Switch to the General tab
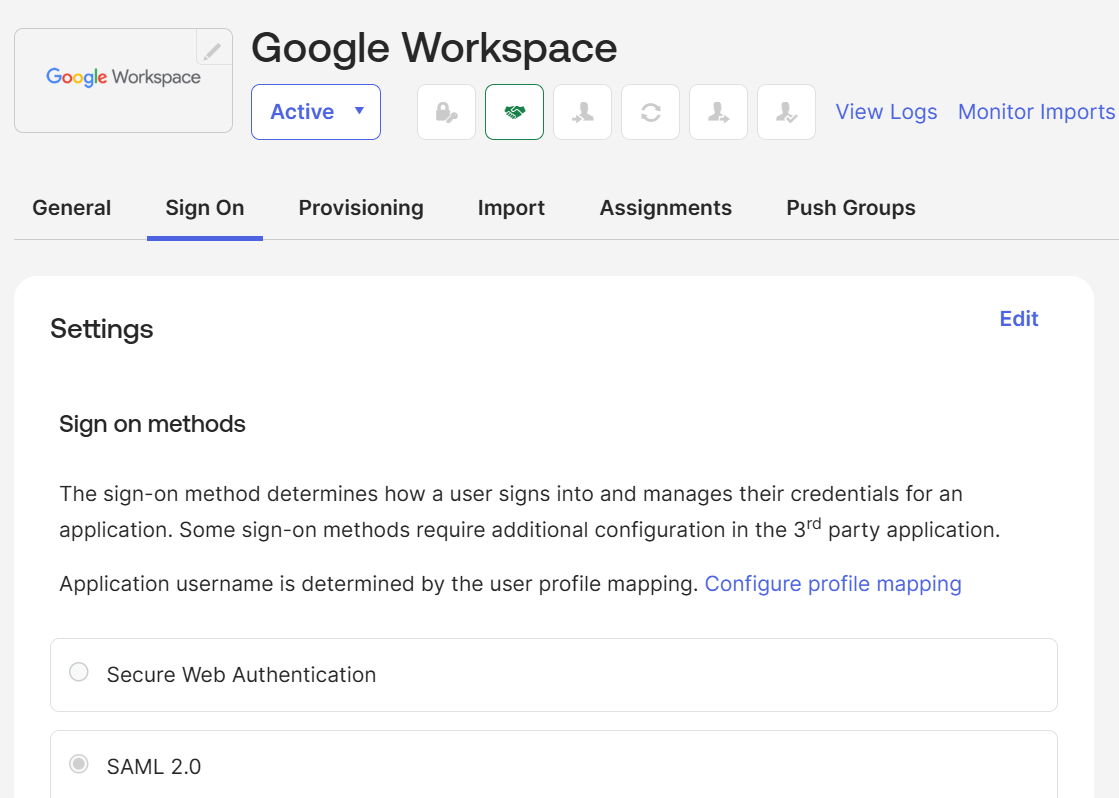Screen dimensions: 1119x798 click(71, 208)
